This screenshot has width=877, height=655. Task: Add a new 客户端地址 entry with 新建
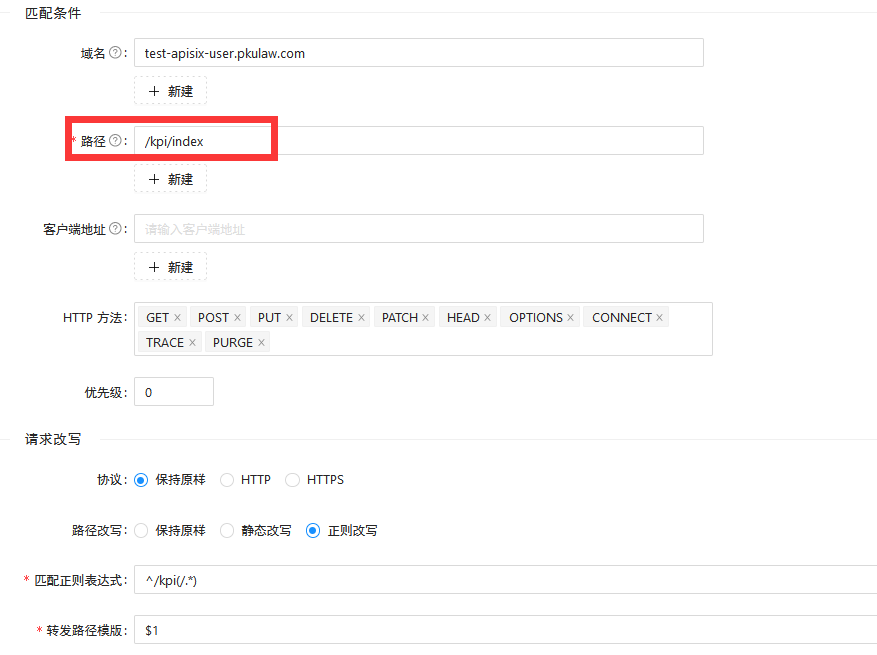click(171, 267)
